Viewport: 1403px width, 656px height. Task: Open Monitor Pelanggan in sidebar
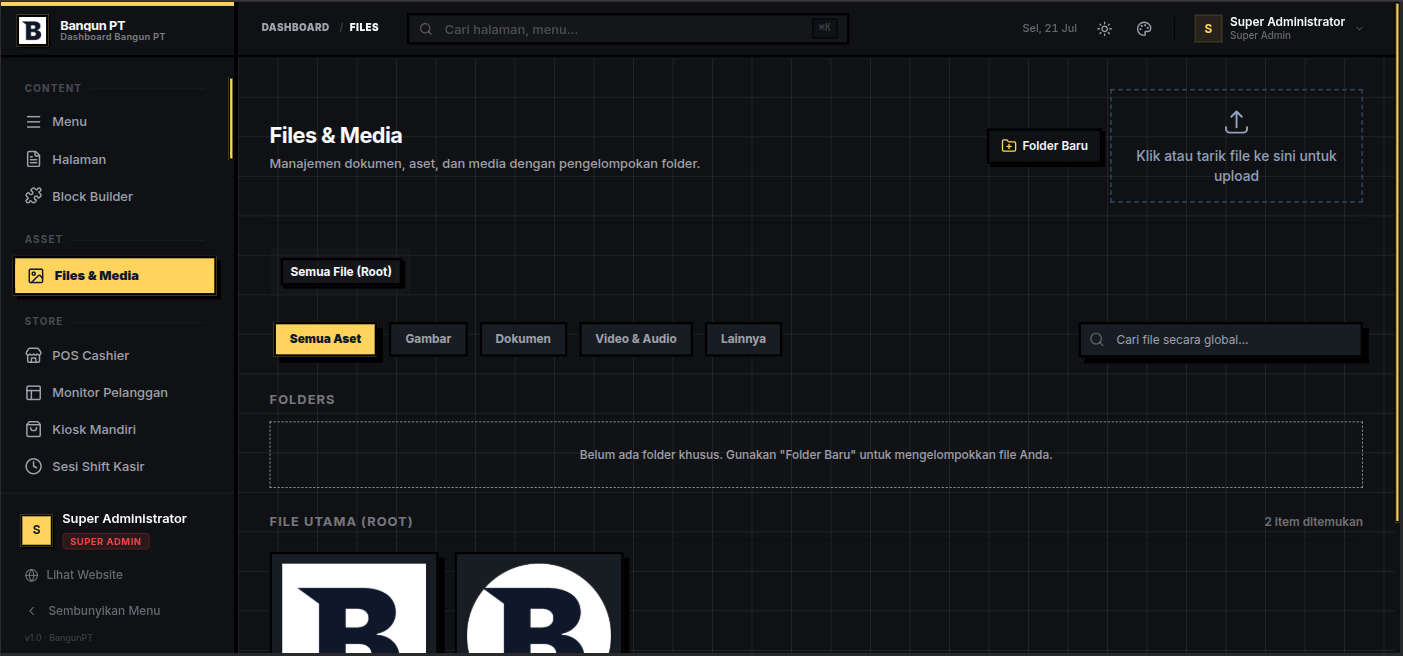(x=116, y=392)
